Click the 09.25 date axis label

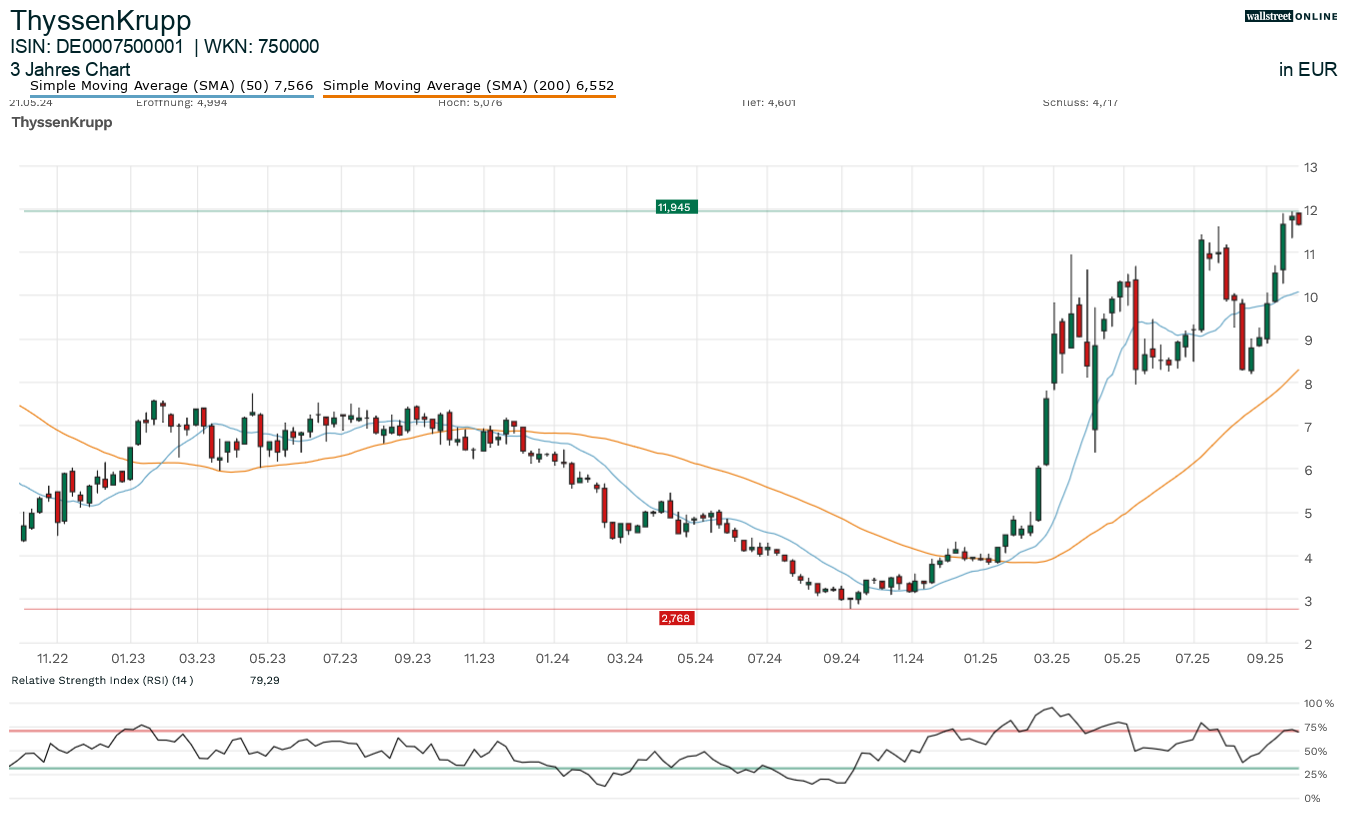point(1265,658)
